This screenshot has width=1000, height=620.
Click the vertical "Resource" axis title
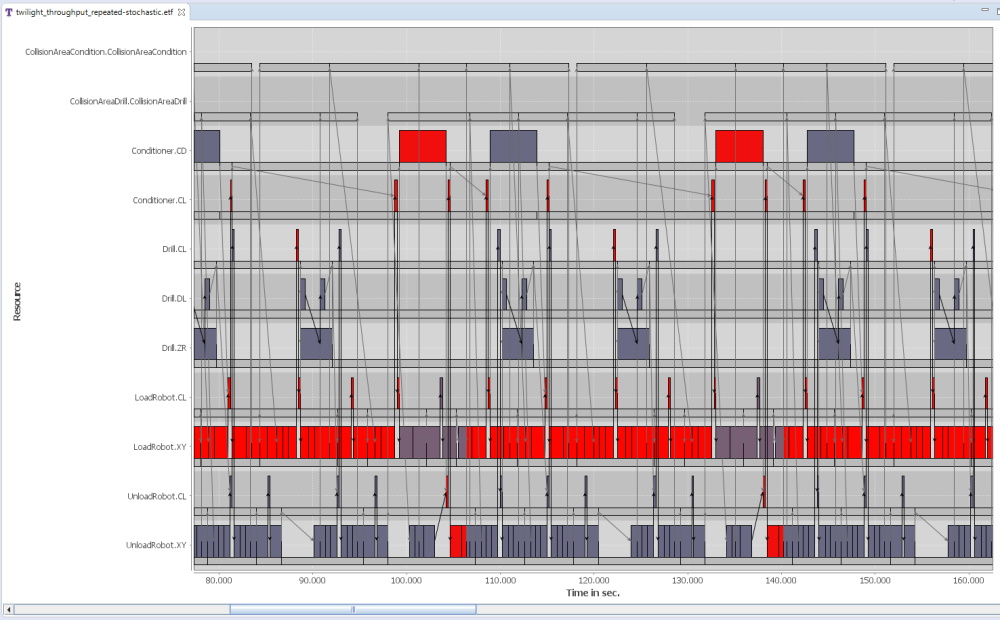tap(16, 300)
